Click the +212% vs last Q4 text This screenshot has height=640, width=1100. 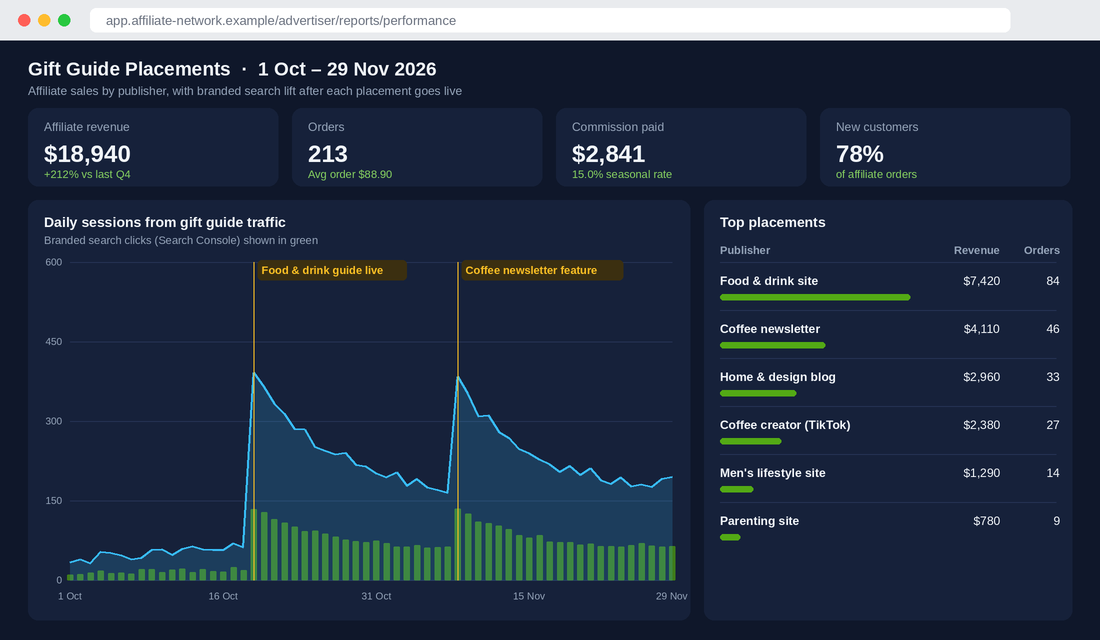coord(87,174)
